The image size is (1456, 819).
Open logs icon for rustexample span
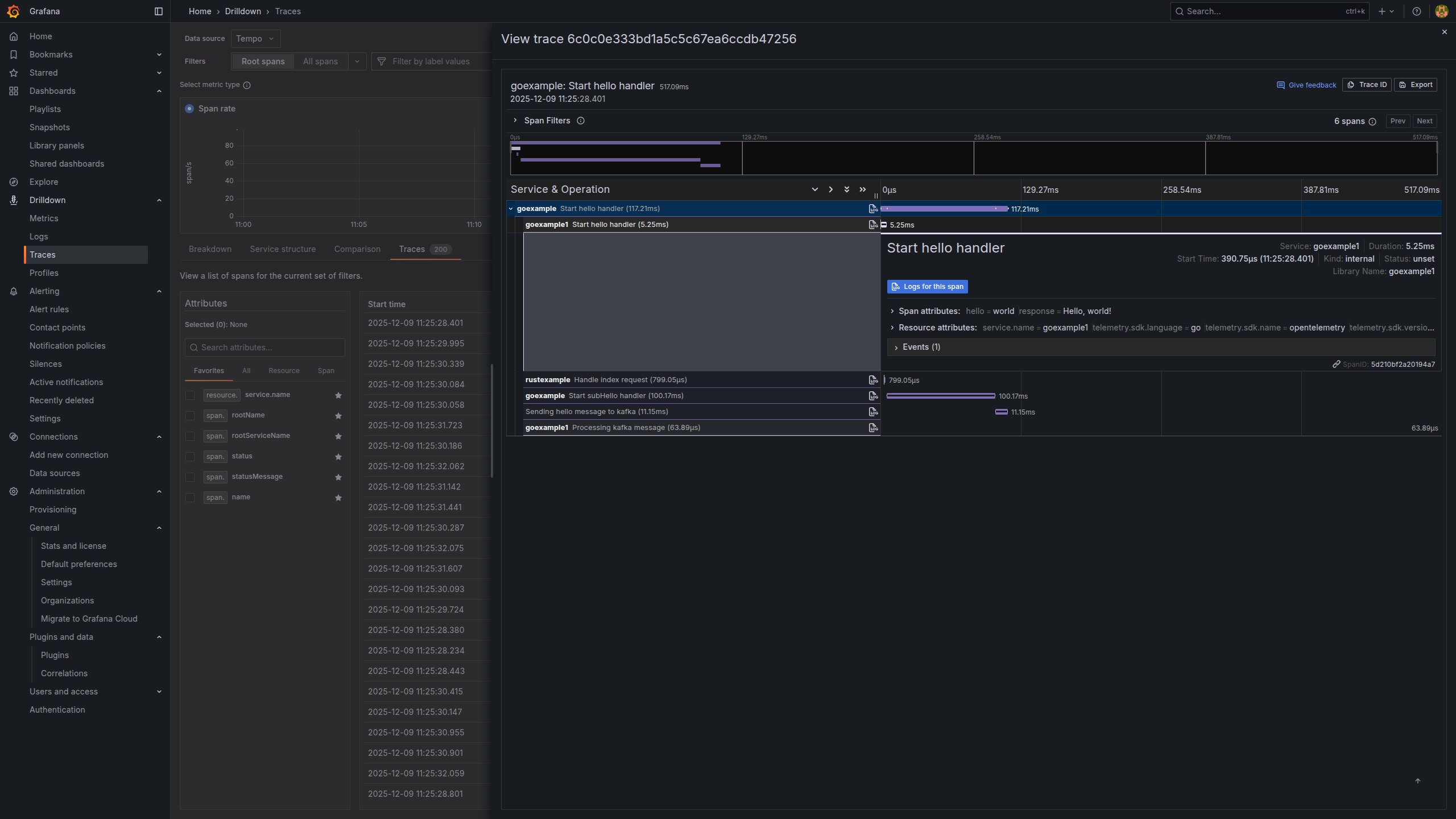[x=873, y=380]
